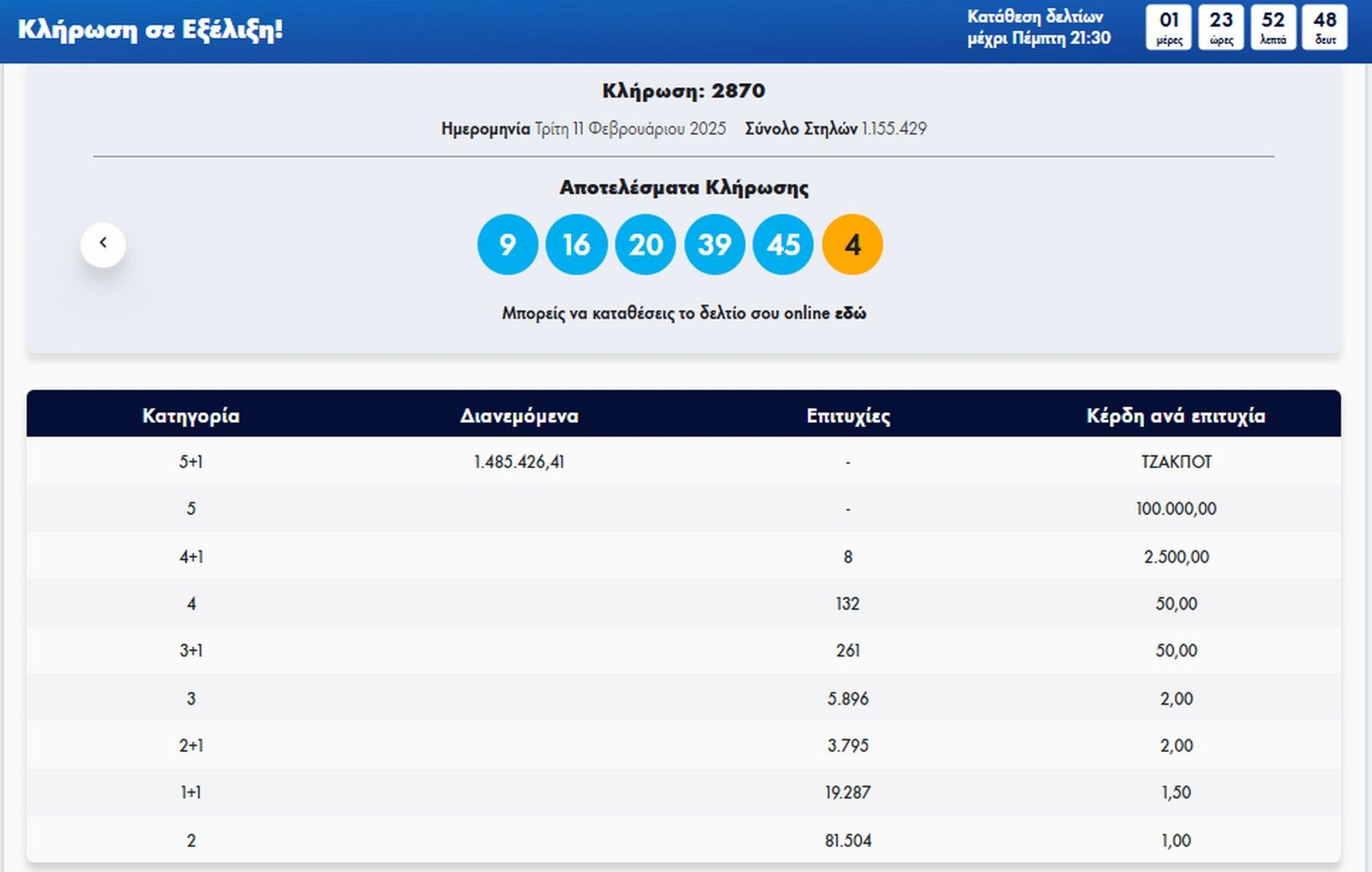Viewport: 1372px width, 872px height.
Task: Go to the previous draw using left chevron
Action: 103,244
